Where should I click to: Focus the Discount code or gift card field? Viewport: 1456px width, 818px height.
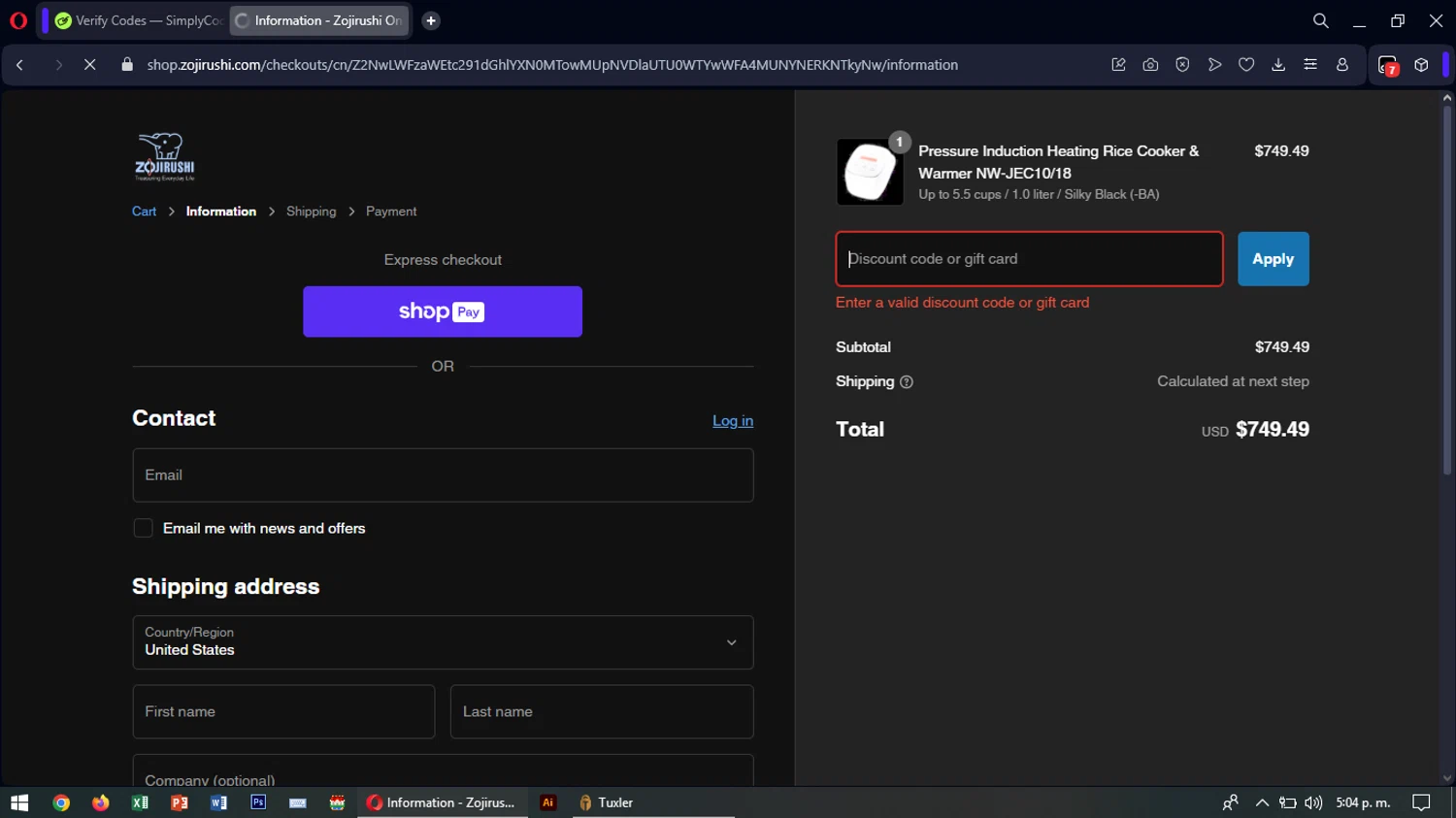(1029, 259)
